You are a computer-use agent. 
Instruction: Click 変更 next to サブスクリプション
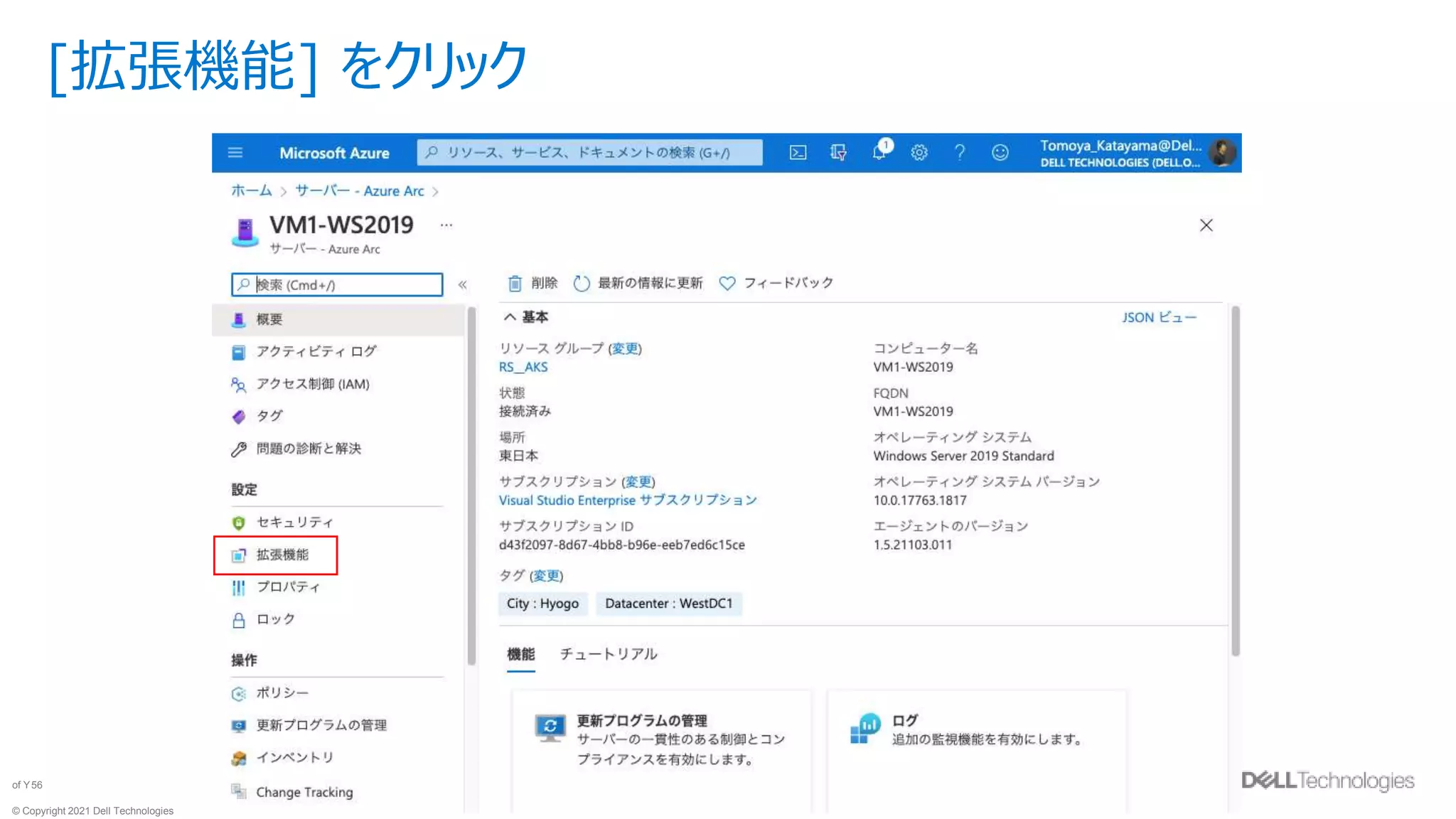[x=638, y=482]
